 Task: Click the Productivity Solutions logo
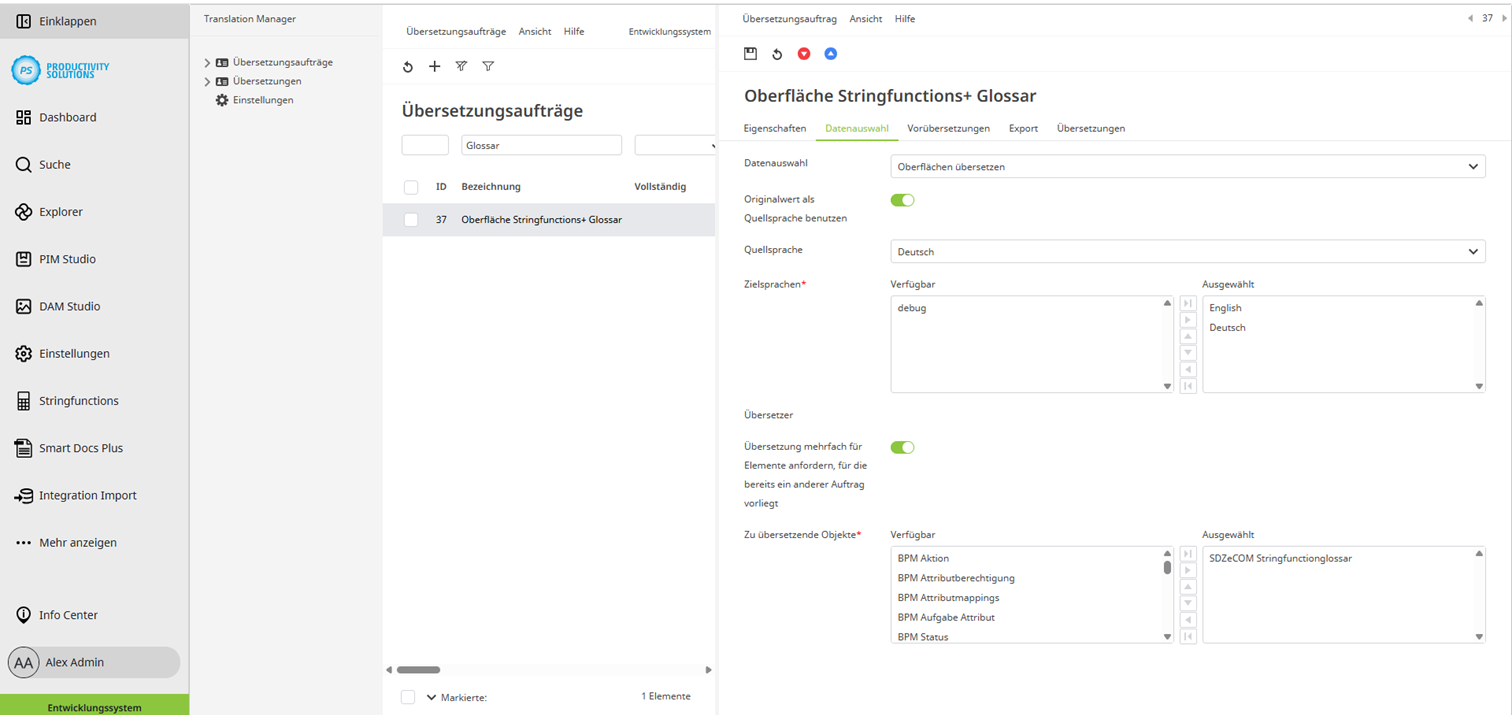60,70
